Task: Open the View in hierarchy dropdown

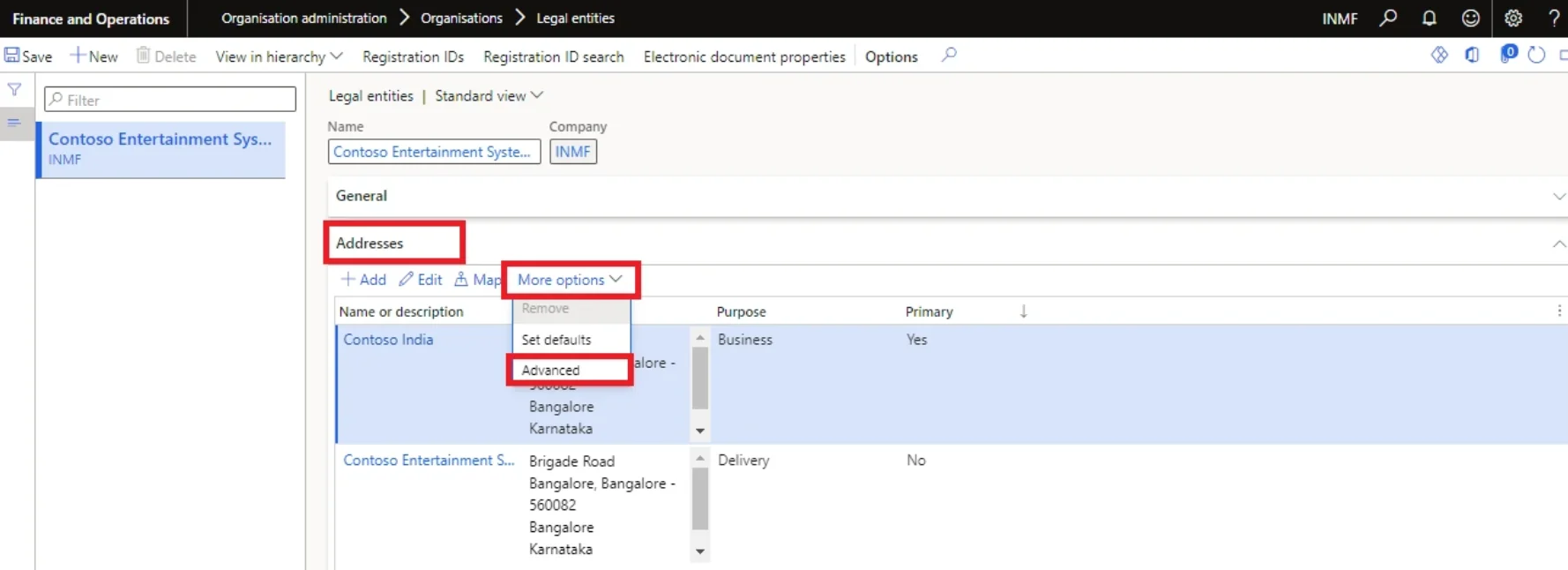Action: click(x=279, y=56)
